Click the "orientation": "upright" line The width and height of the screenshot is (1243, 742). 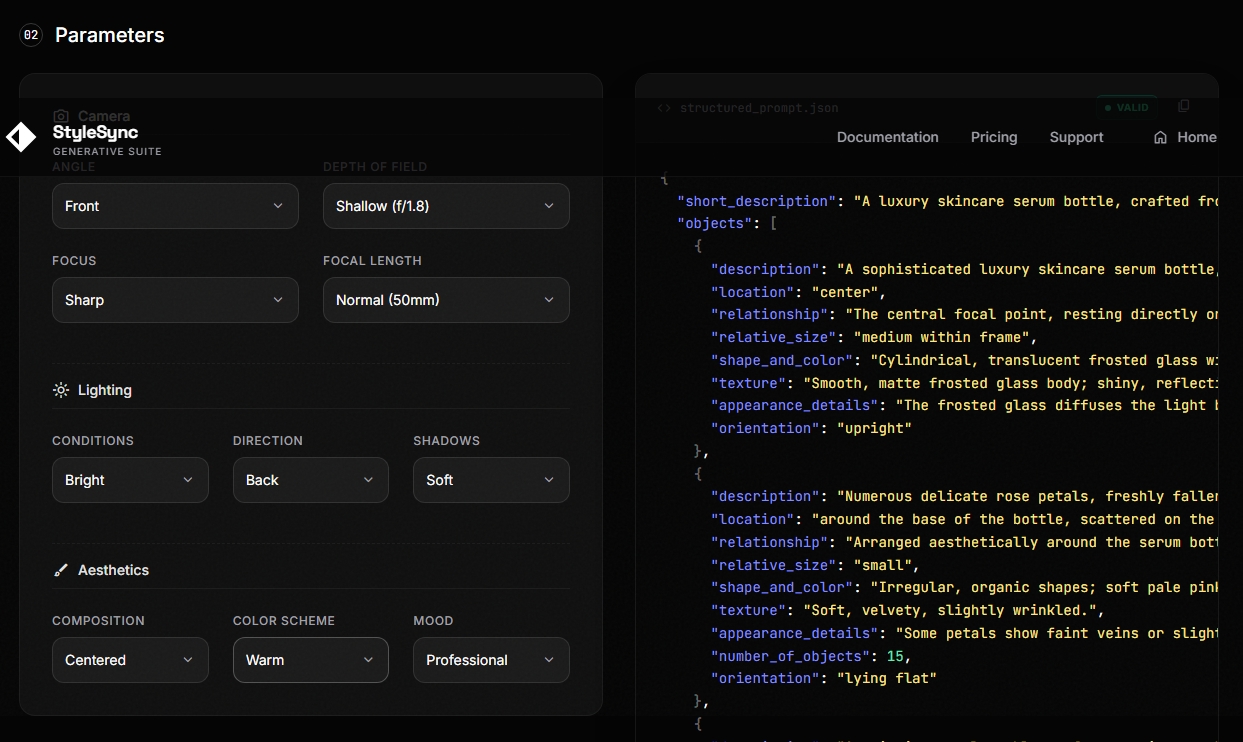(x=812, y=428)
